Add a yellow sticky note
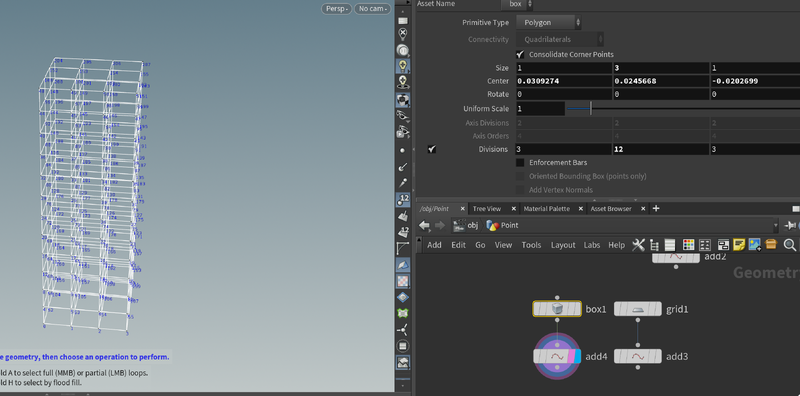Viewport: 800px width, 396px height. [739, 245]
